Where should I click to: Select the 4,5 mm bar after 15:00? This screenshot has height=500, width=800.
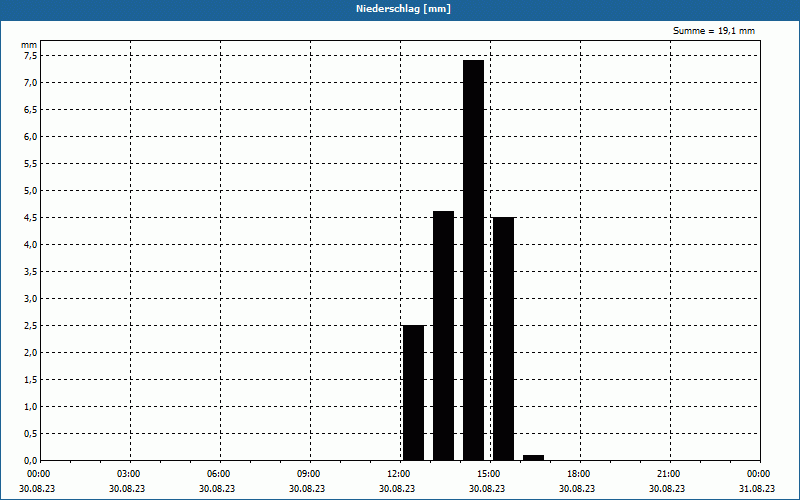click(x=504, y=339)
